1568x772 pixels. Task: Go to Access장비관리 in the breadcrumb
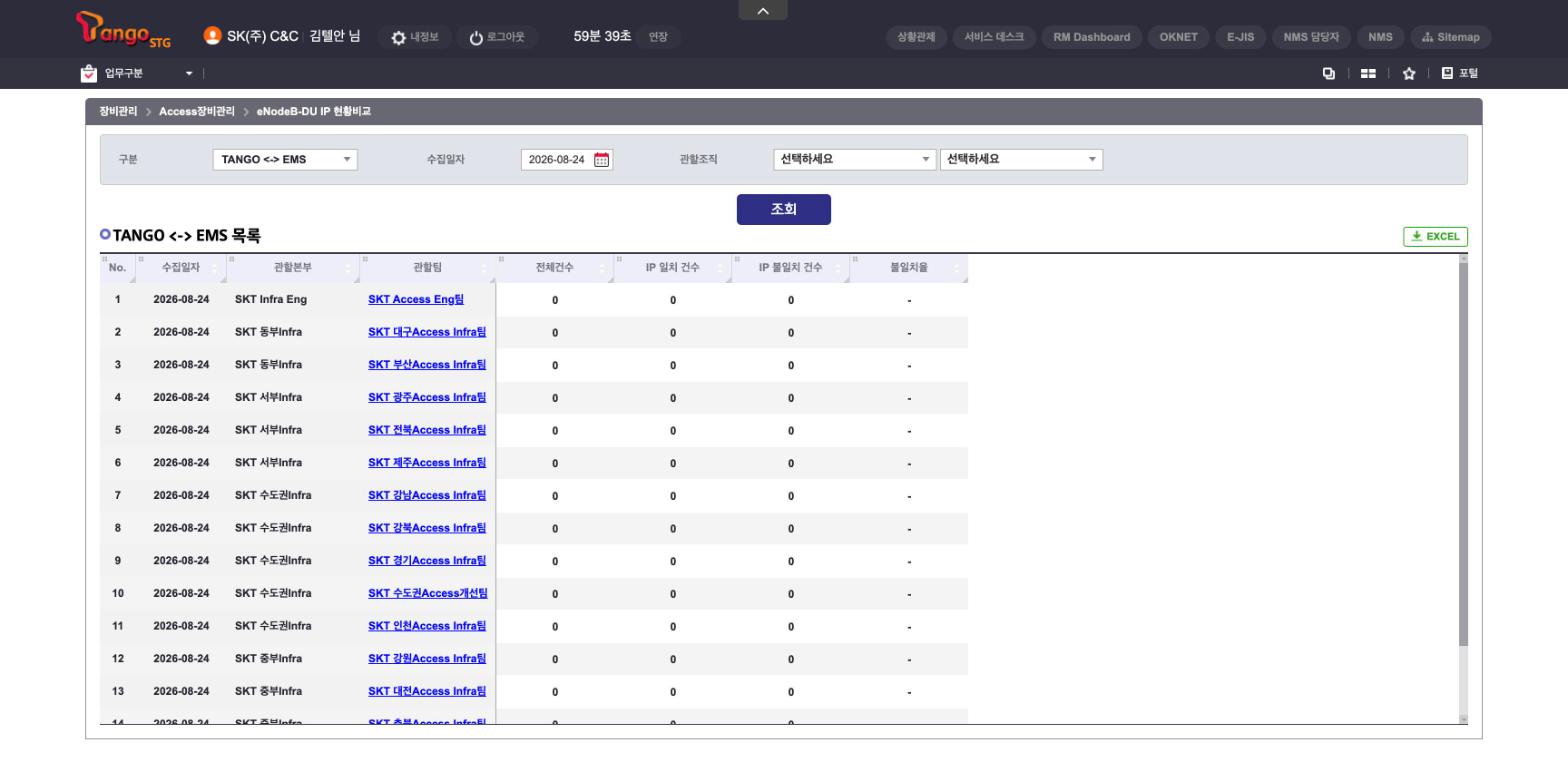[x=197, y=112]
